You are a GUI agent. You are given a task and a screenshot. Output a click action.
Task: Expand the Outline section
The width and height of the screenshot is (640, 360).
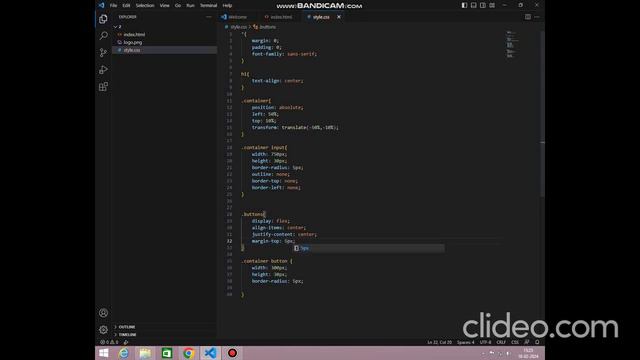[127, 327]
